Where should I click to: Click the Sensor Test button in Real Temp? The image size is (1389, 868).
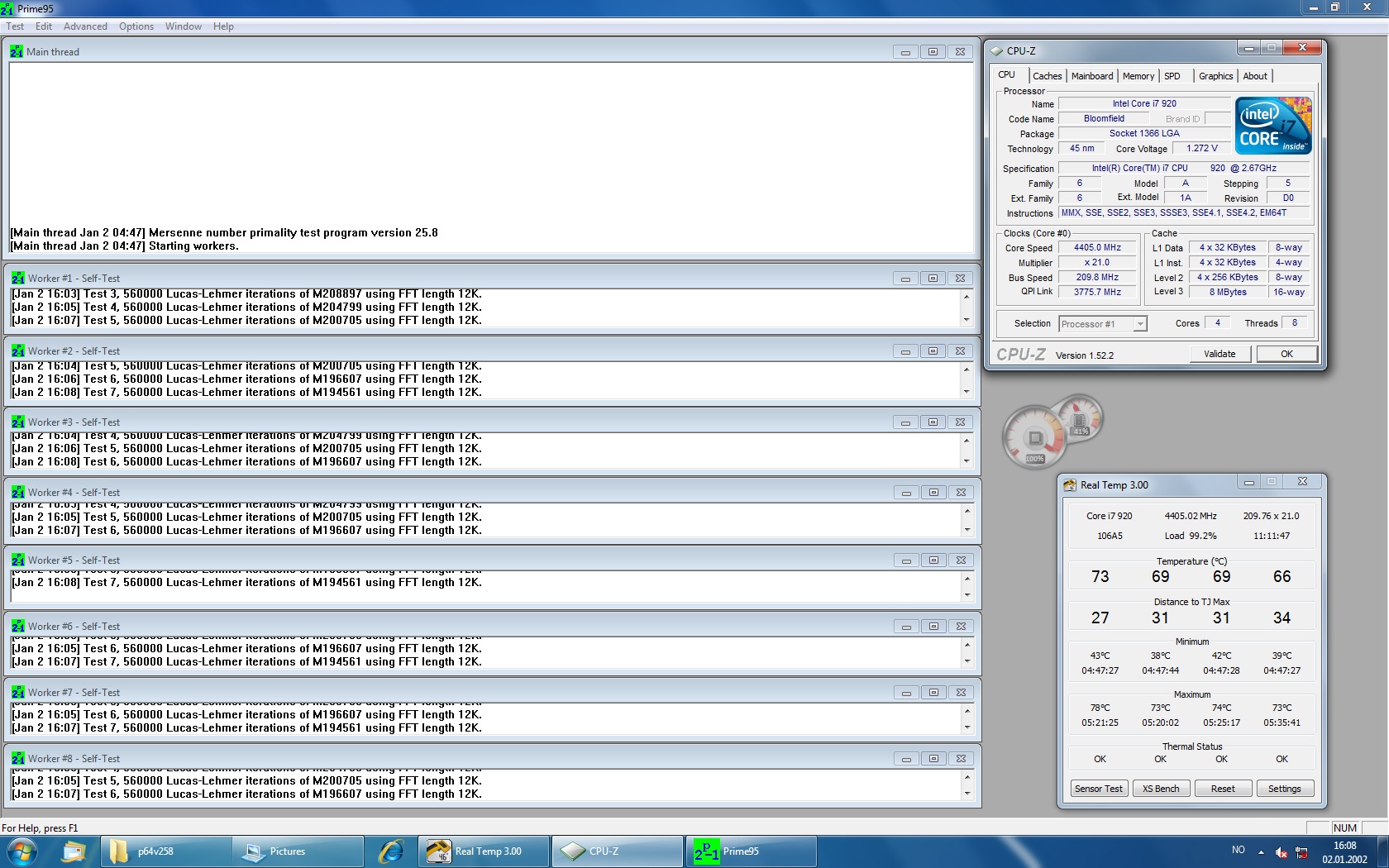(x=1098, y=789)
